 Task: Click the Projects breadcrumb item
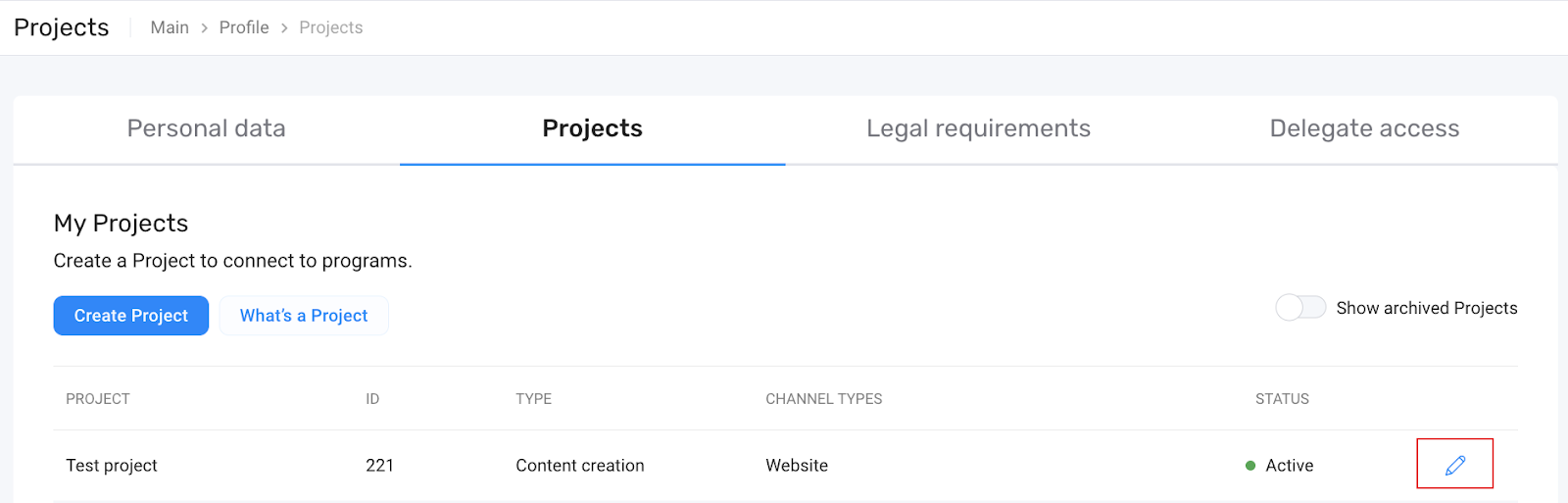click(330, 28)
